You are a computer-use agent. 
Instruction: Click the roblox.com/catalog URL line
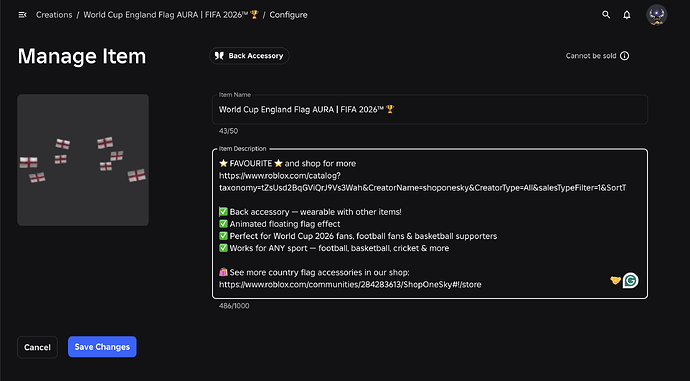280,176
